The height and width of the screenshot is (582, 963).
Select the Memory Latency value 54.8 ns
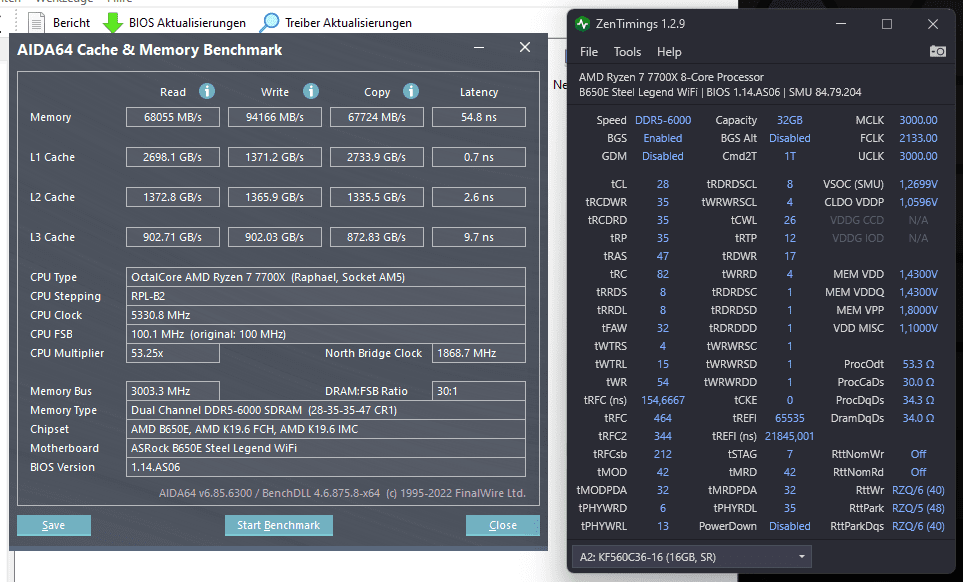pos(478,117)
